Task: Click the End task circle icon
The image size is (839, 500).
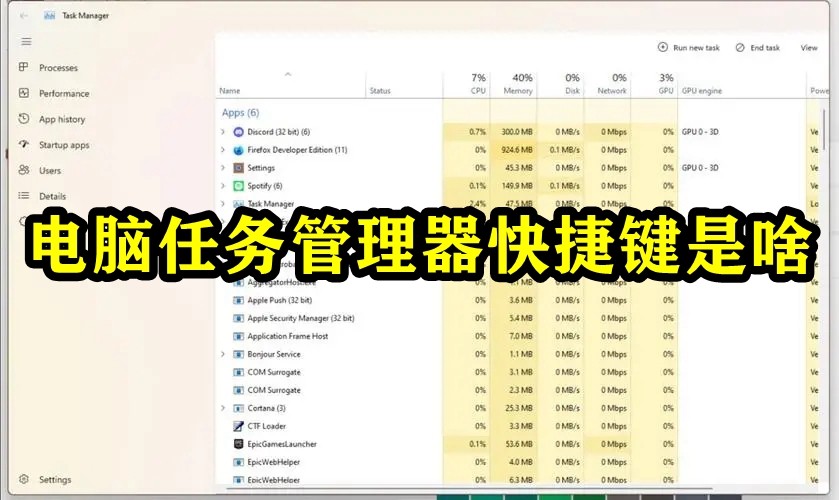Action: 740,48
